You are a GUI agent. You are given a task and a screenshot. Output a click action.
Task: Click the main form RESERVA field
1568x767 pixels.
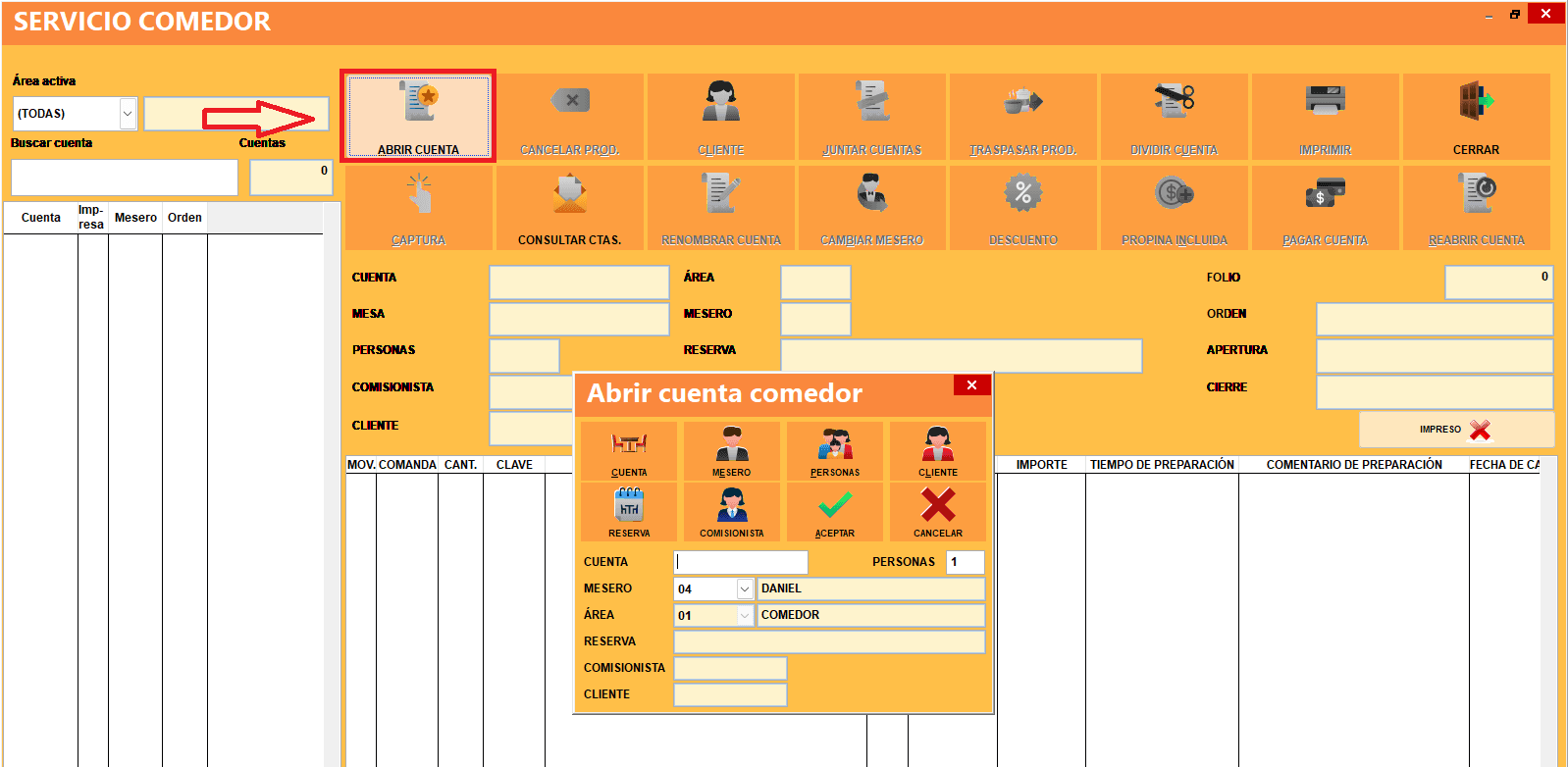coord(962,356)
